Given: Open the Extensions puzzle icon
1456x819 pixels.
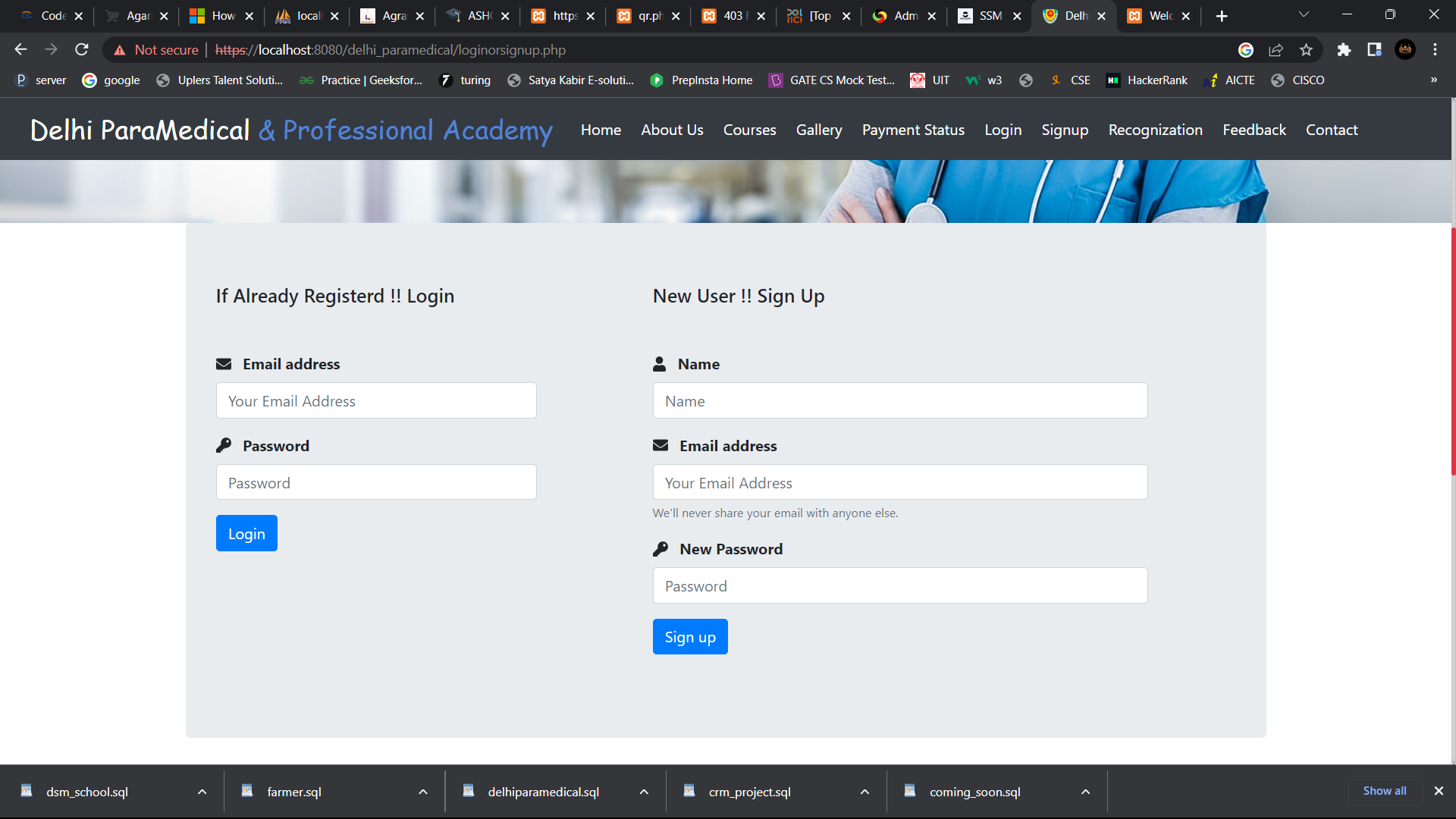Looking at the screenshot, I should point(1344,50).
